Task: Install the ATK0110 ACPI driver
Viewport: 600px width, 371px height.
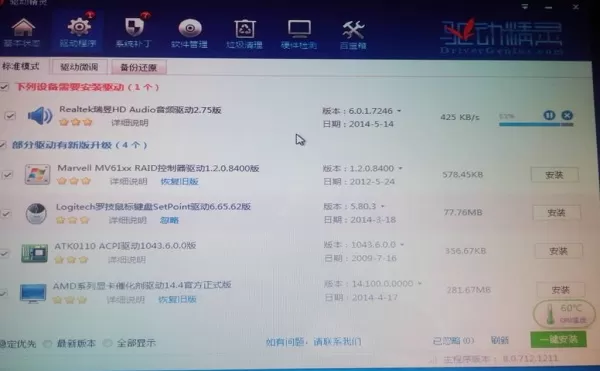Action: click(559, 251)
